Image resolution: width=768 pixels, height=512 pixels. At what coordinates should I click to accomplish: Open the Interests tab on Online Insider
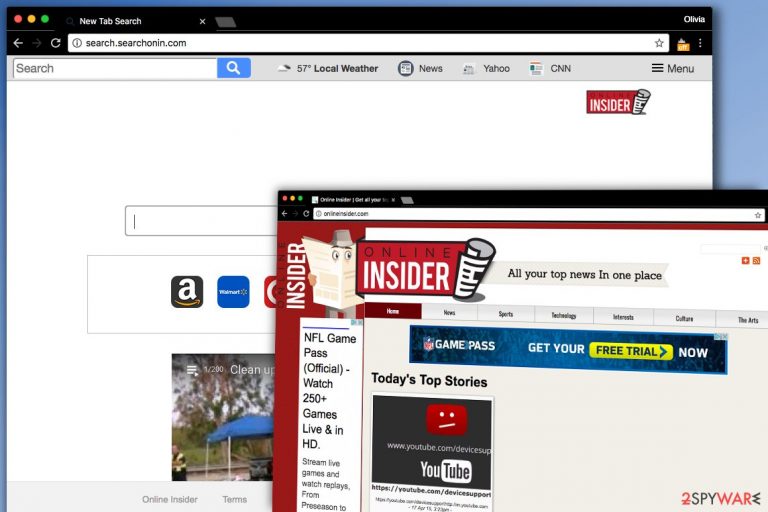(x=623, y=317)
